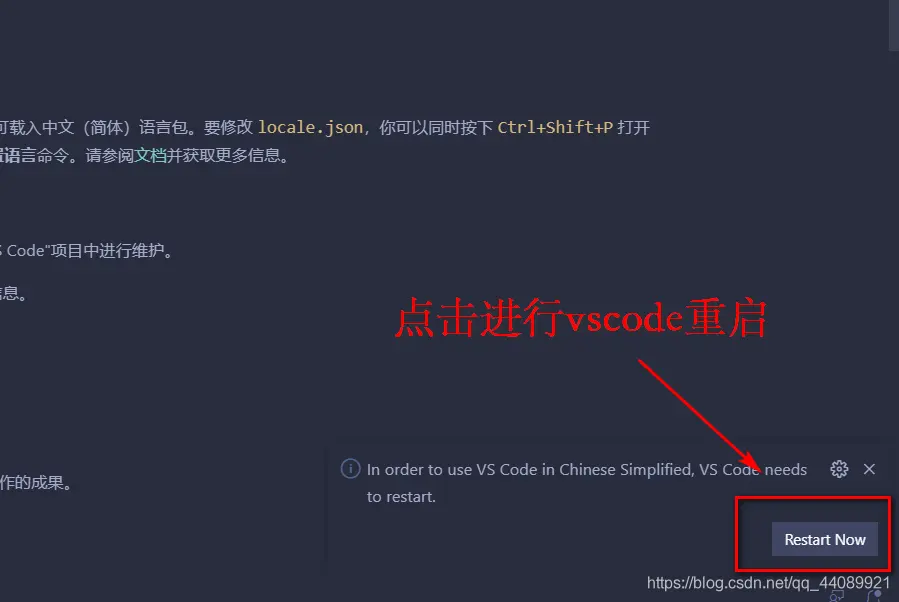
Task: Click the word 打开 ending the first line
Action: [x=634, y=127]
